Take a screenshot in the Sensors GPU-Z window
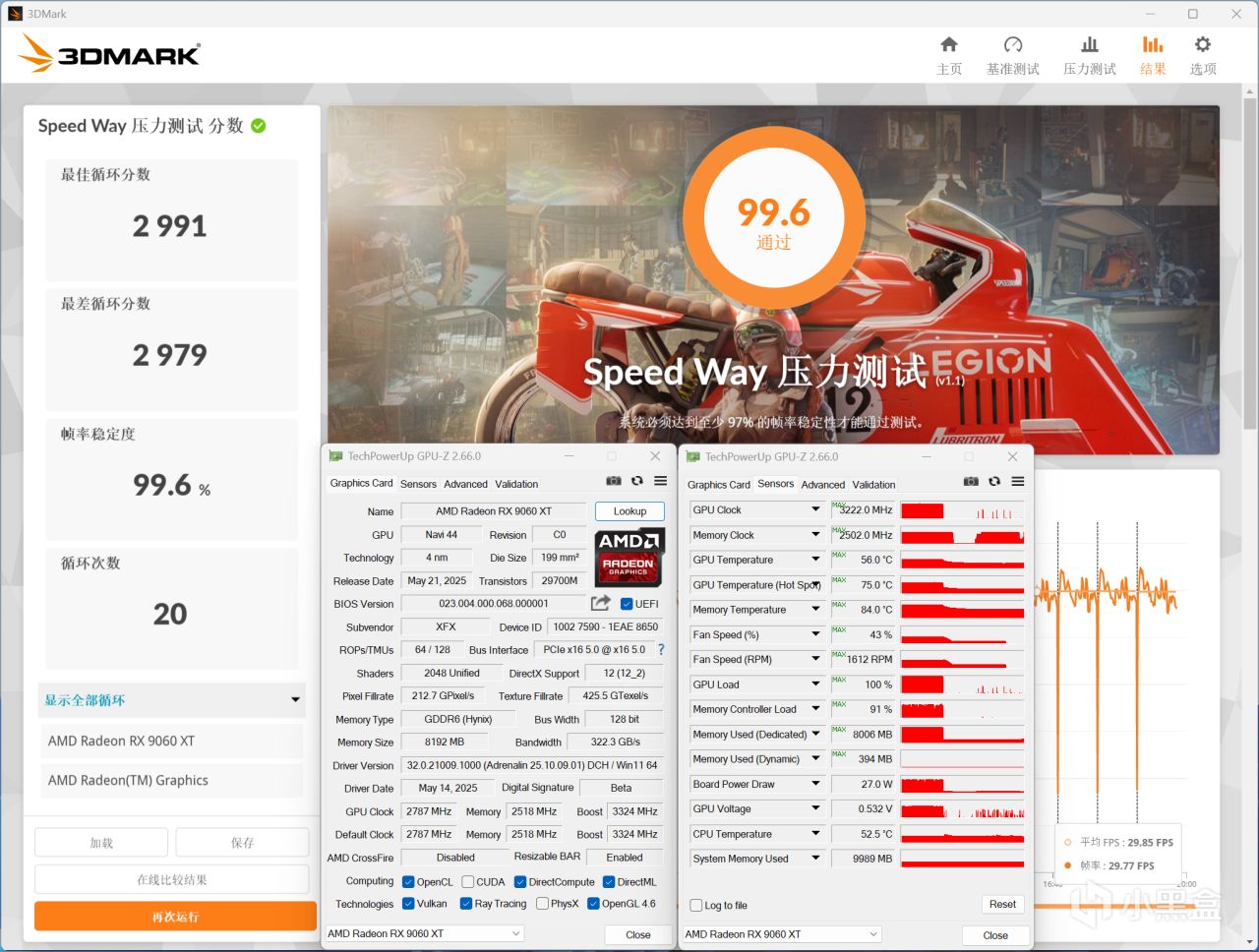This screenshot has height=952, width=1259. click(x=971, y=481)
